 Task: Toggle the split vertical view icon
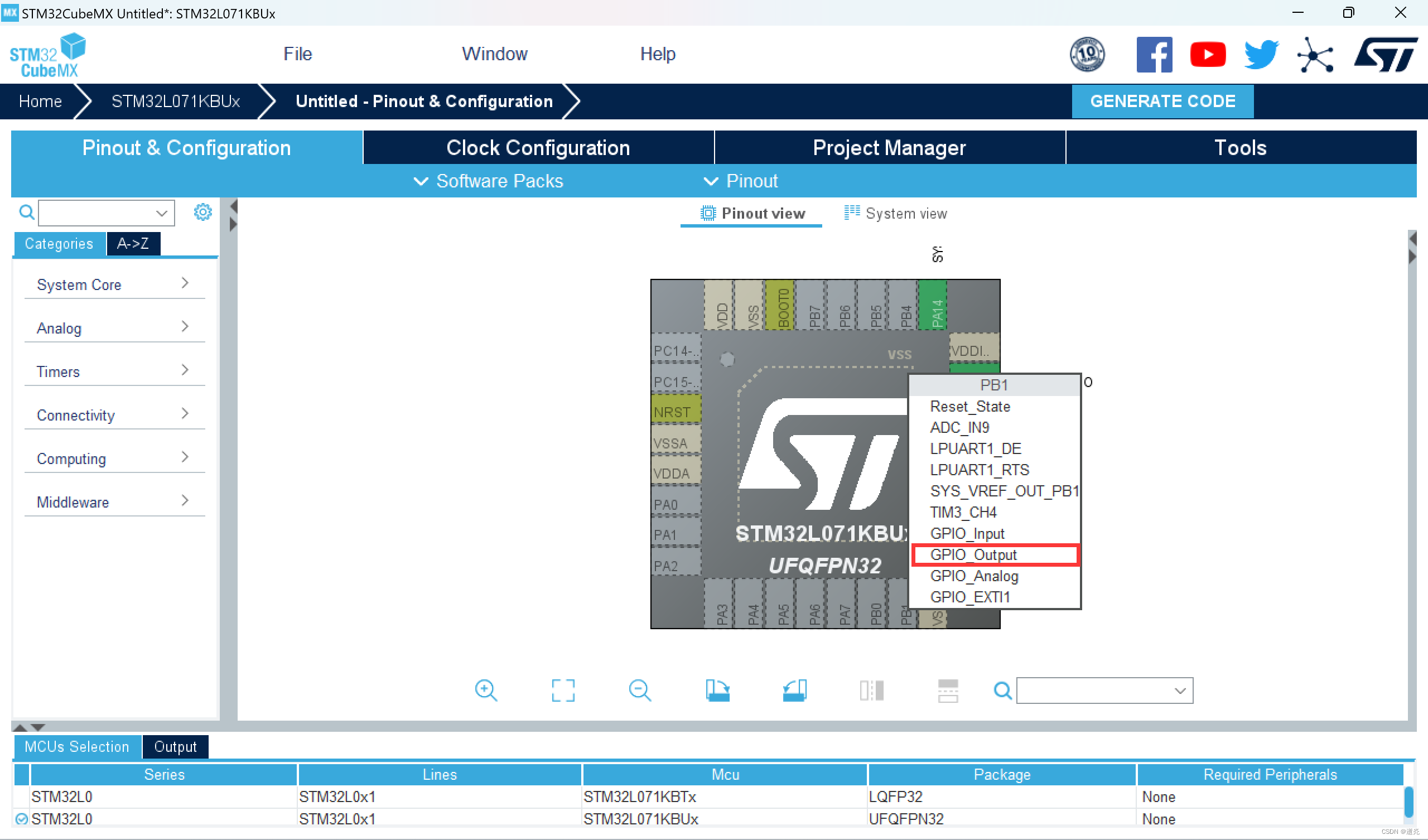click(x=871, y=691)
